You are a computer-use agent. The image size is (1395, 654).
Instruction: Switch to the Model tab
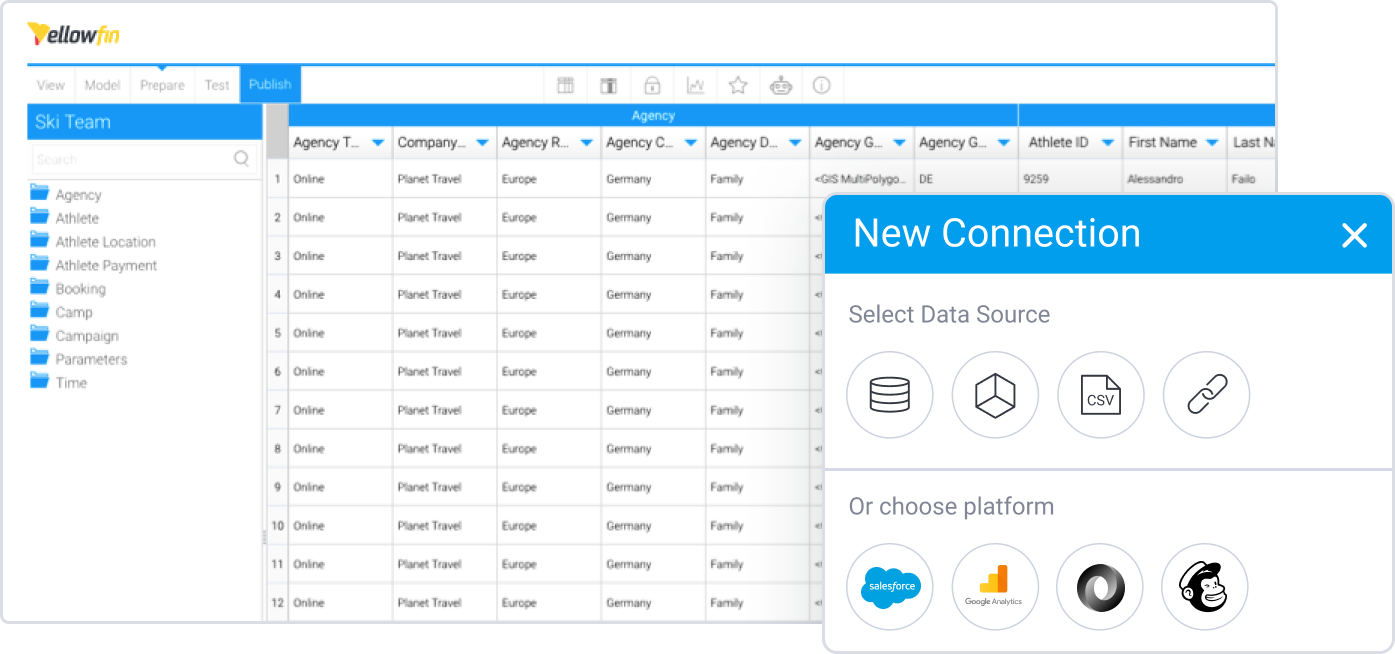point(102,86)
